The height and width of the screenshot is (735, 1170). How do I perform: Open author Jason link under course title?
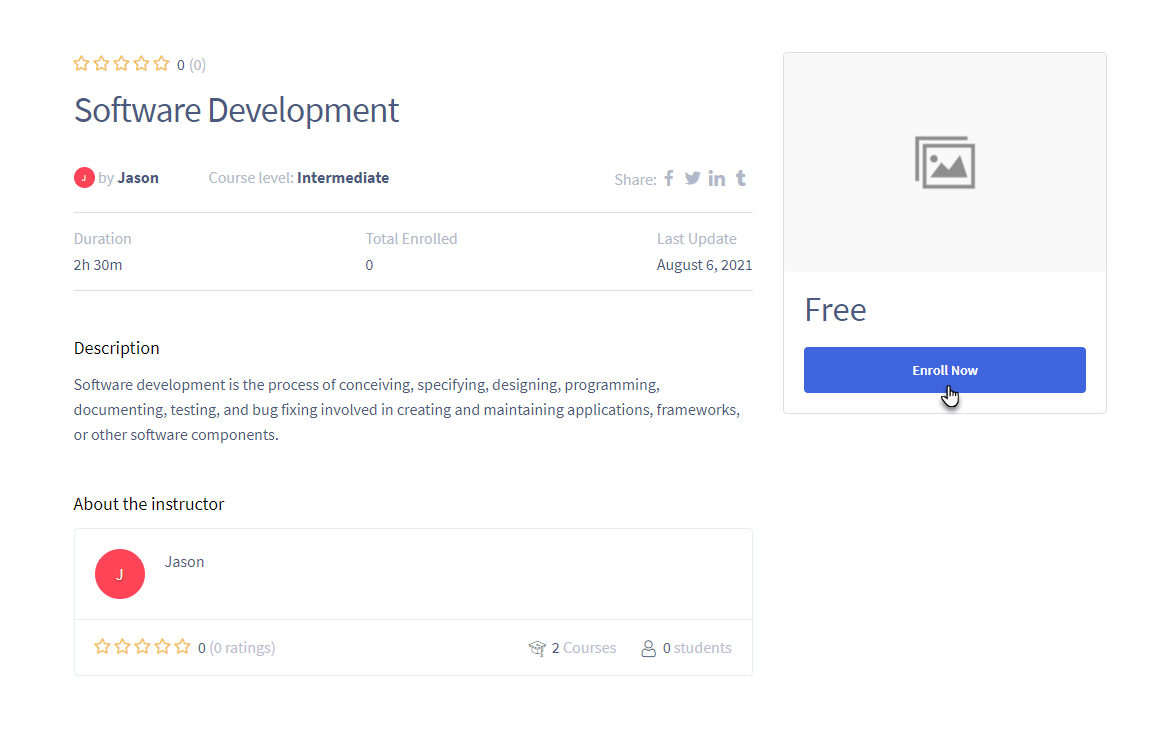tap(138, 178)
